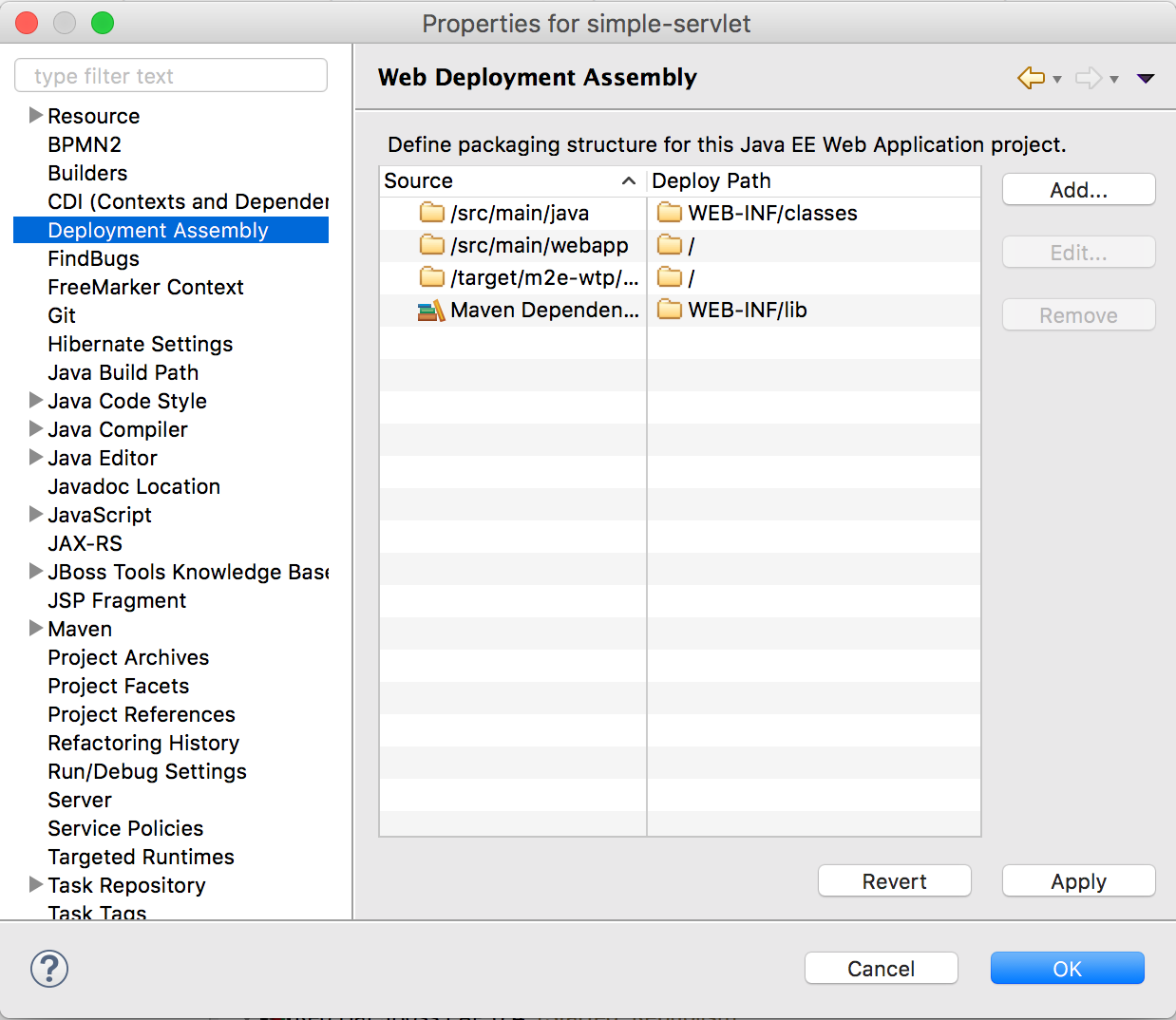Select the /target/m2e-wtp folder icon
1176x1020 pixels.
[x=432, y=276]
